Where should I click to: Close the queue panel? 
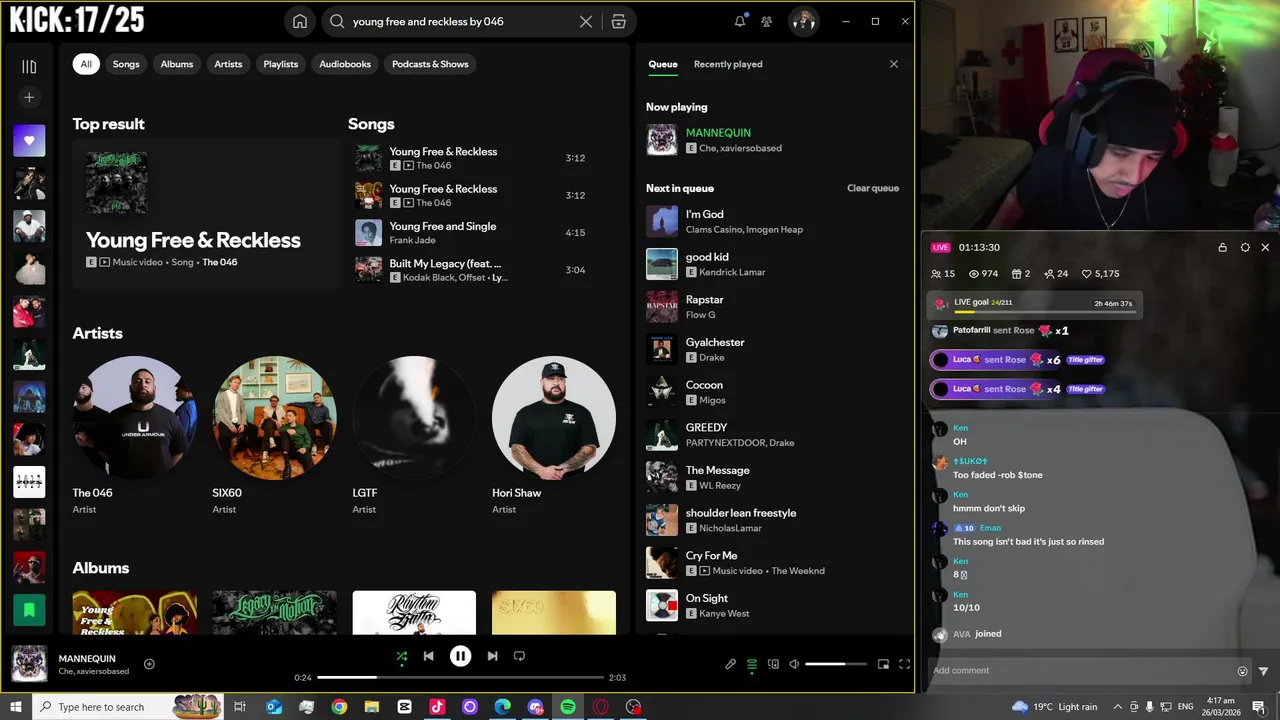click(x=894, y=64)
